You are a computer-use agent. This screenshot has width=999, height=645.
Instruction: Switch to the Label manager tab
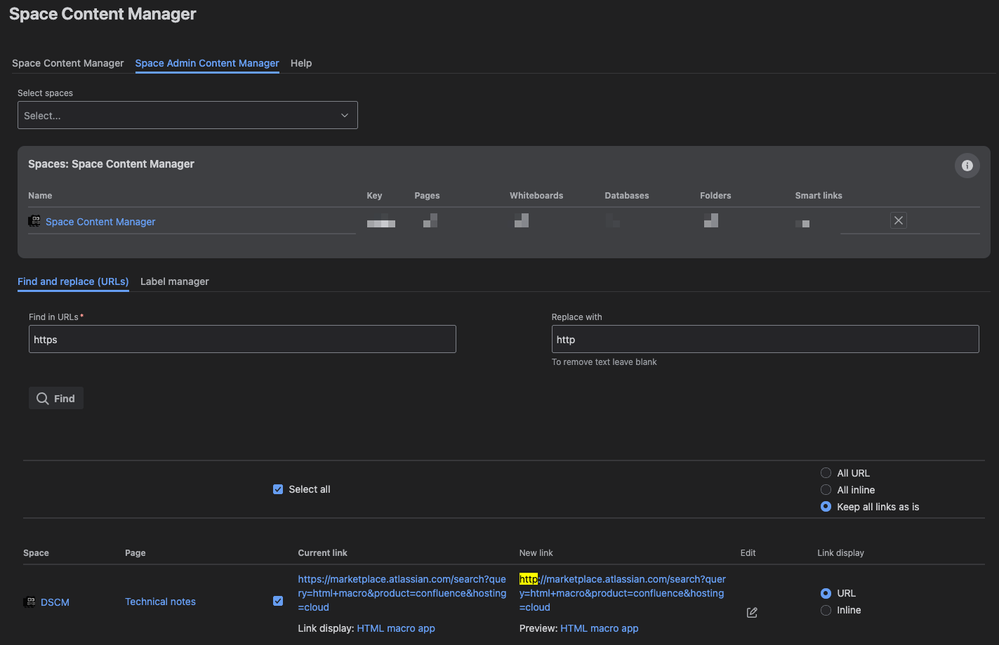click(174, 281)
